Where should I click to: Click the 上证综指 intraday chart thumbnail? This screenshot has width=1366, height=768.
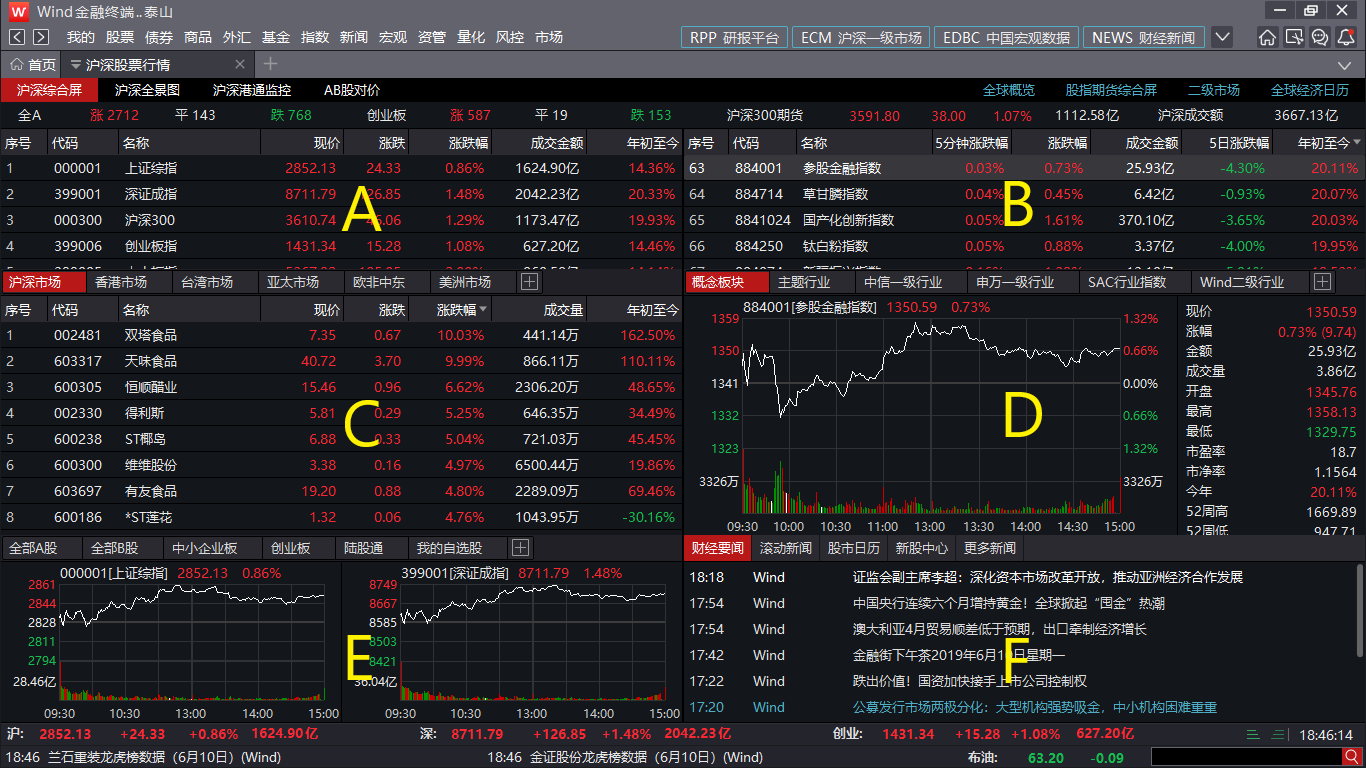coord(170,641)
